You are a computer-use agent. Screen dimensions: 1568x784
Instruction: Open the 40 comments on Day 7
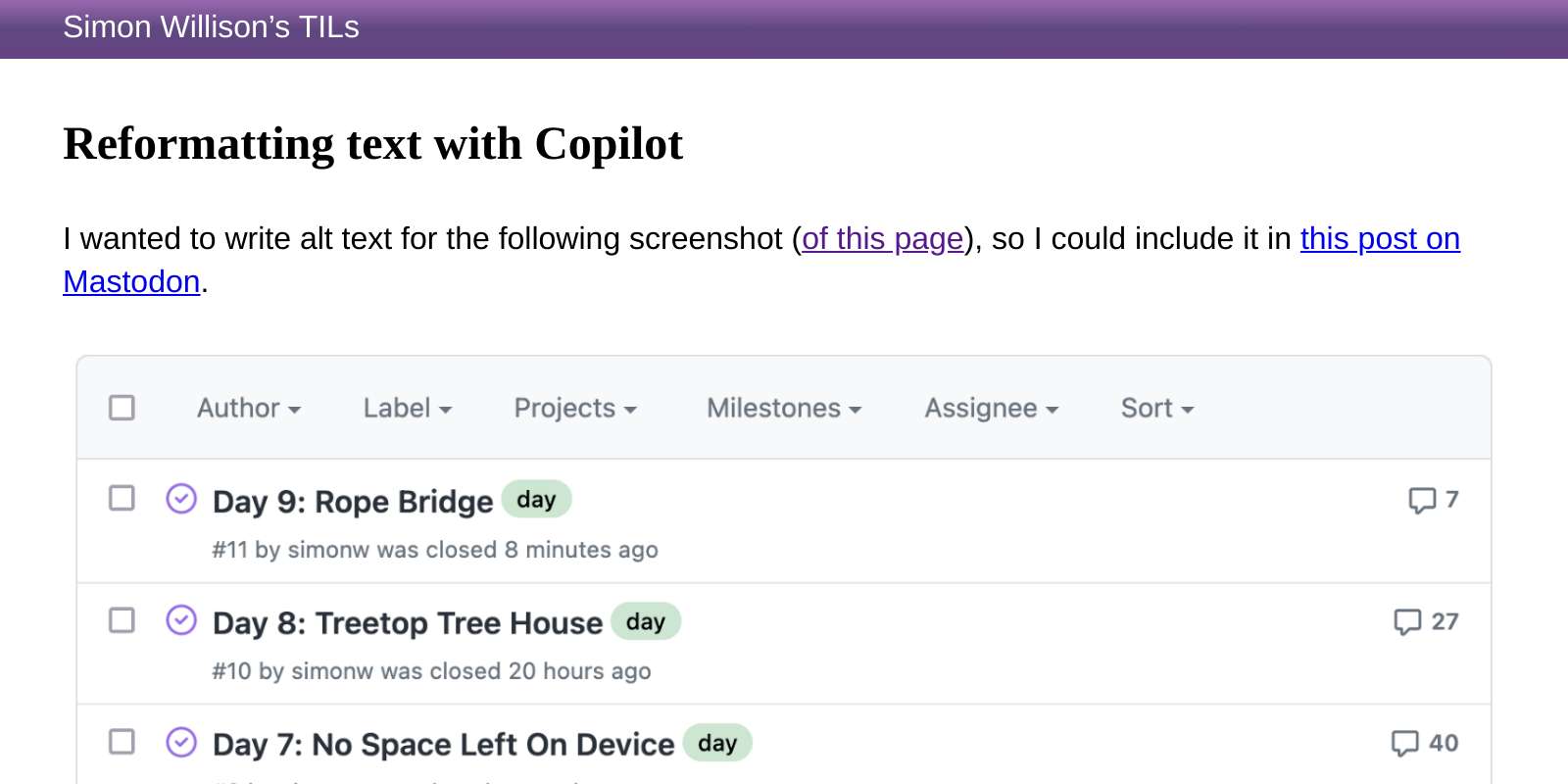(x=1424, y=742)
